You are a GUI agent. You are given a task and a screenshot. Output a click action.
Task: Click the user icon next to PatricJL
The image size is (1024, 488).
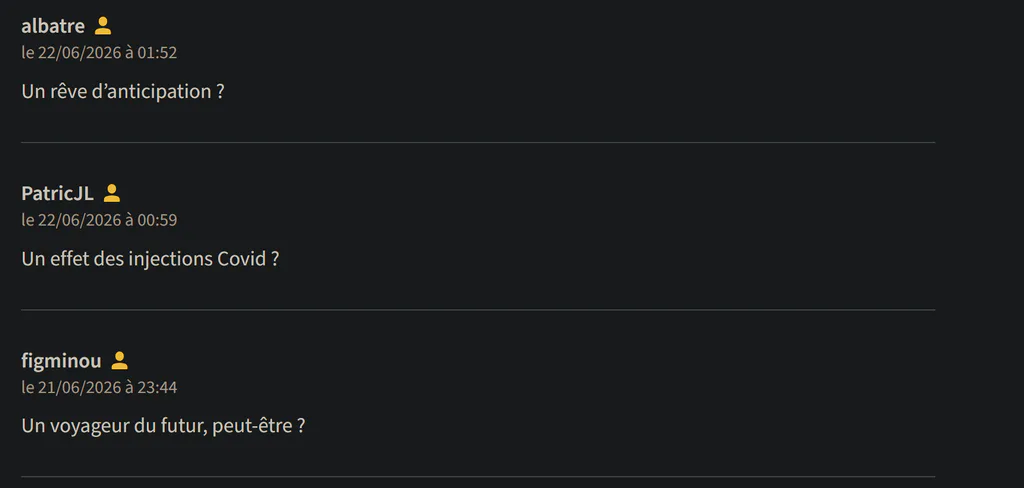pos(112,193)
